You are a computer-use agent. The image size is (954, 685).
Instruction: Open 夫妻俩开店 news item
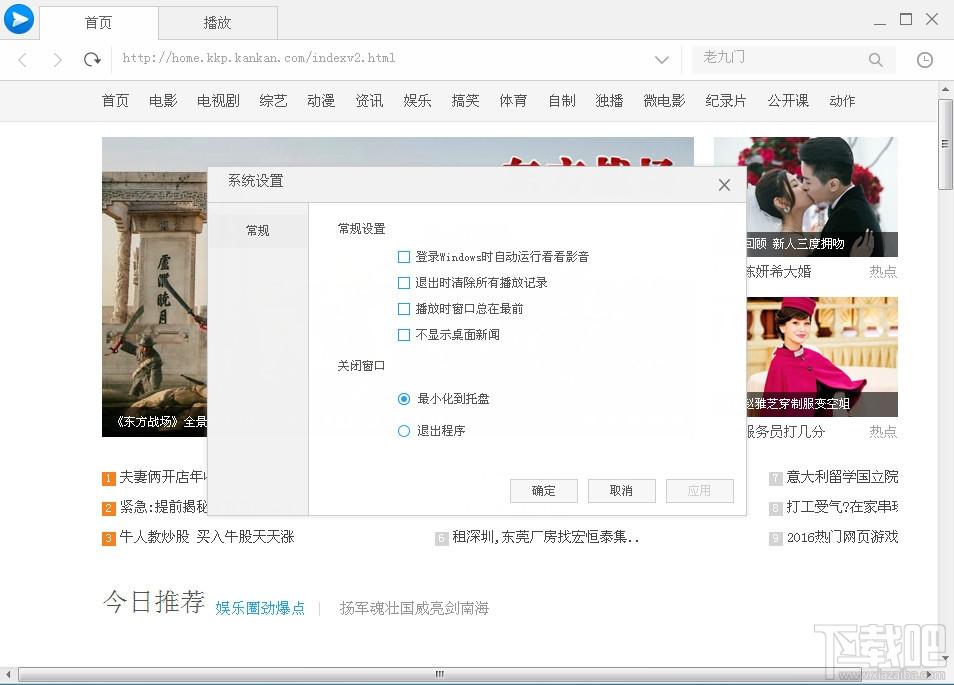point(163,477)
